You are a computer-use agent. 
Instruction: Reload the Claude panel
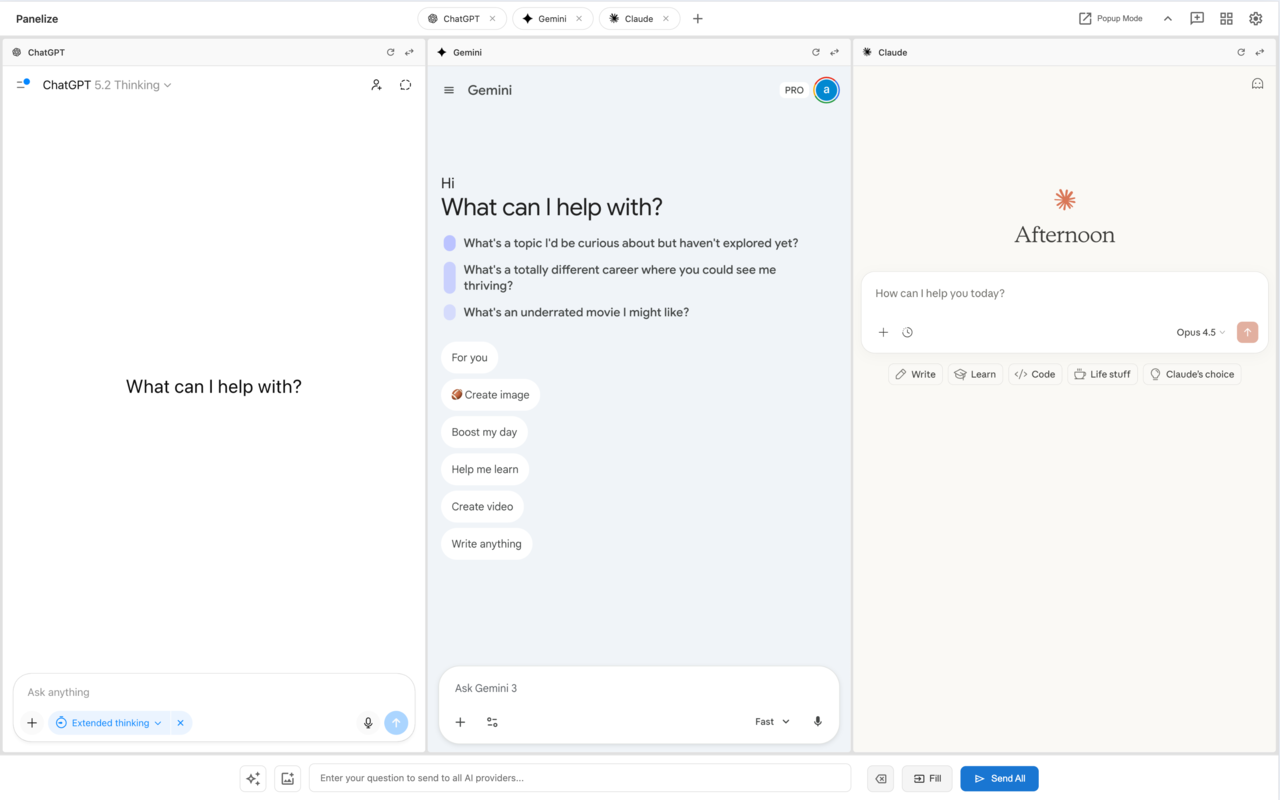tap(1241, 52)
